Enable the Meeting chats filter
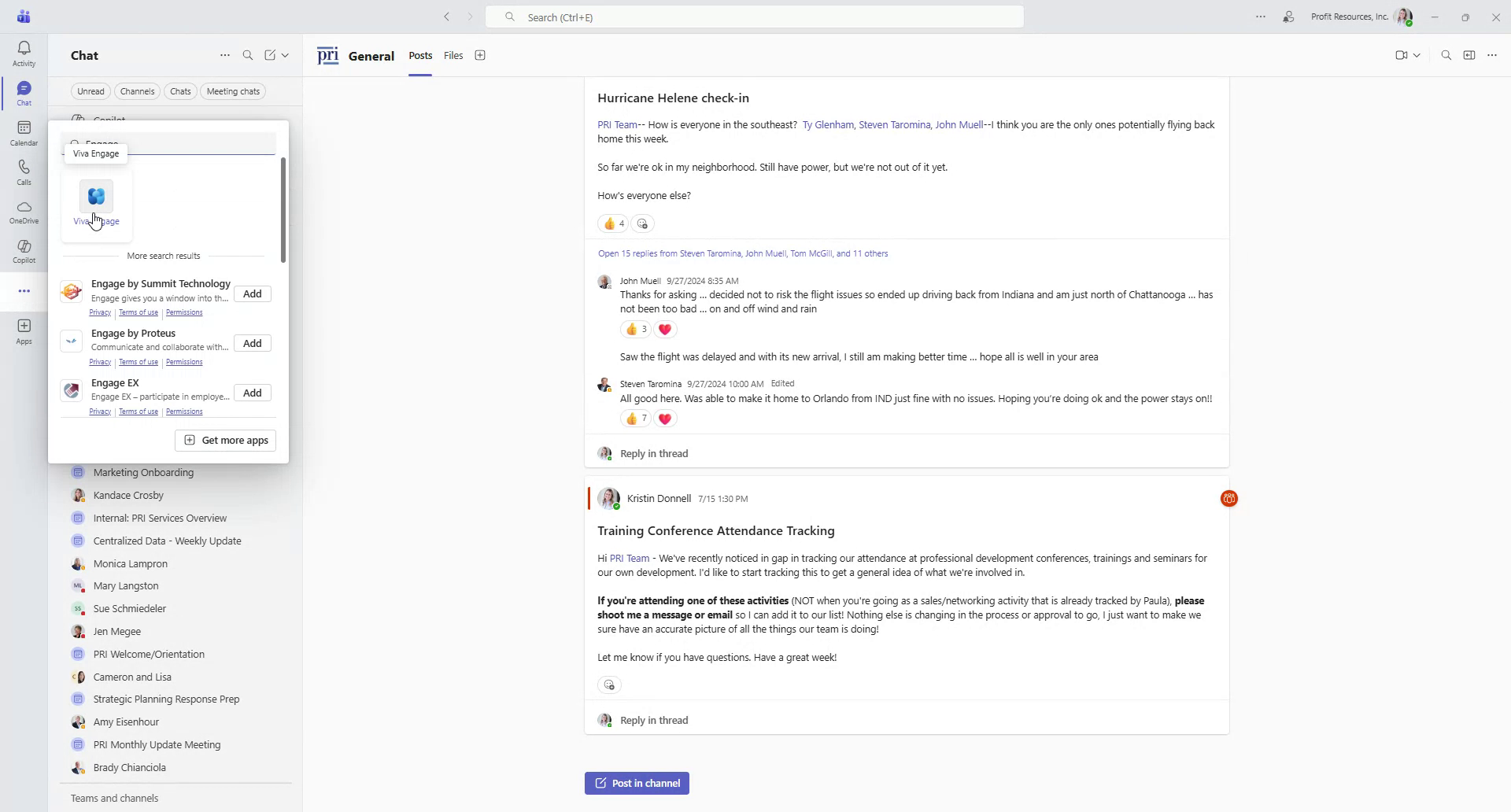 [232, 91]
